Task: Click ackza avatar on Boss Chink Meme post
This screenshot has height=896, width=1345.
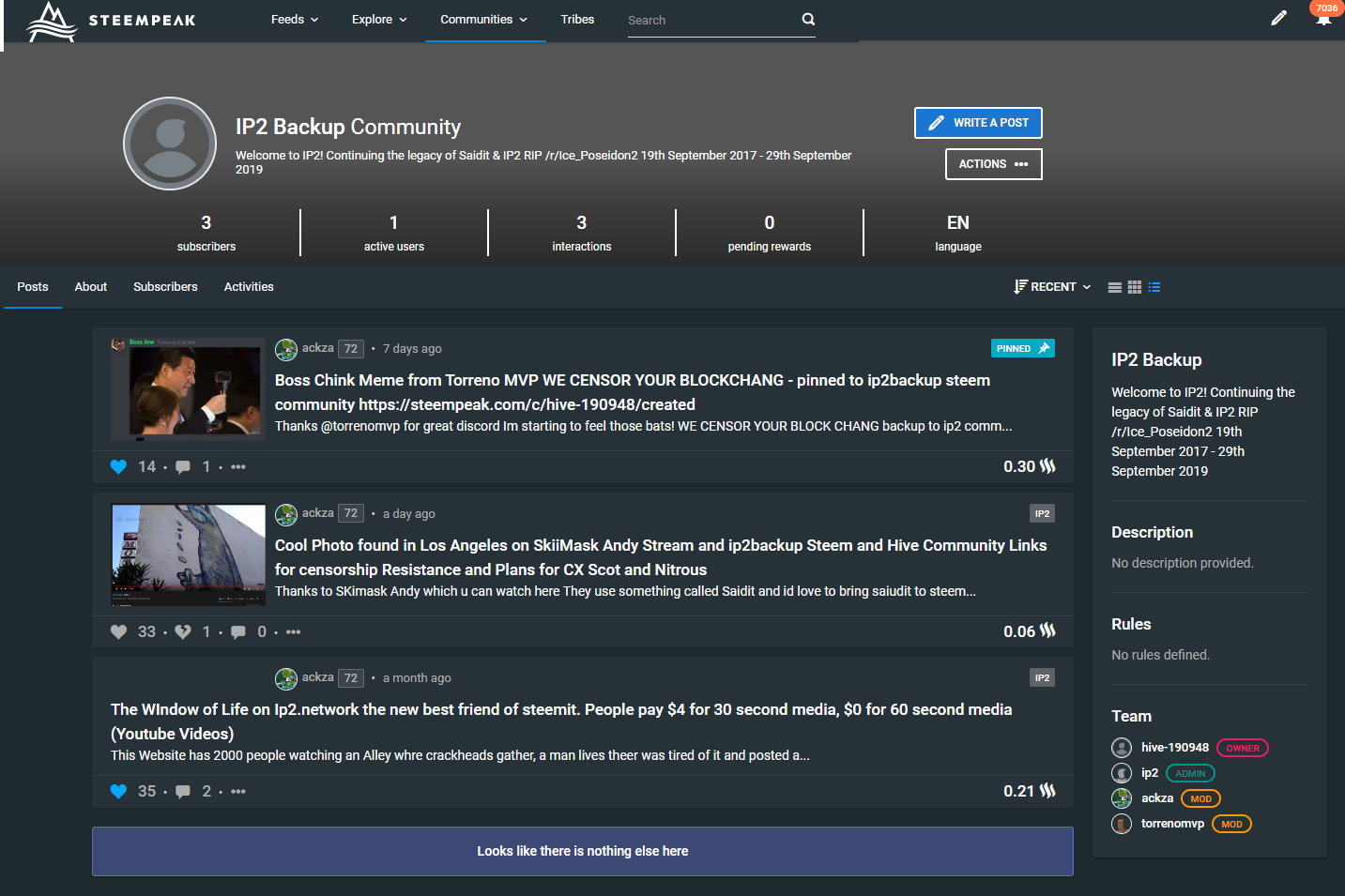Action: click(x=286, y=349)
